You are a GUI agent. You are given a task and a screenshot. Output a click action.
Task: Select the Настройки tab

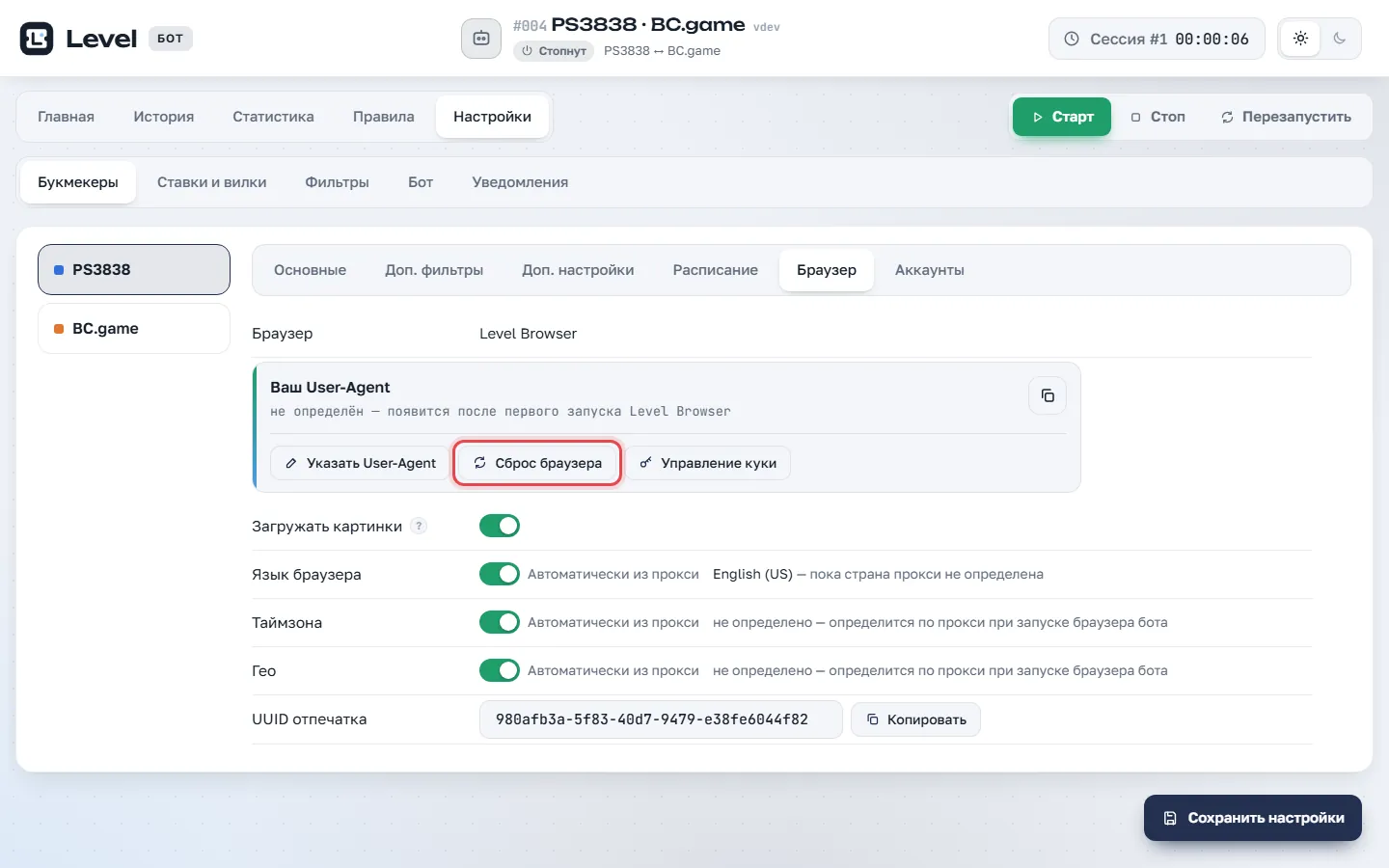tap(493, 117)
